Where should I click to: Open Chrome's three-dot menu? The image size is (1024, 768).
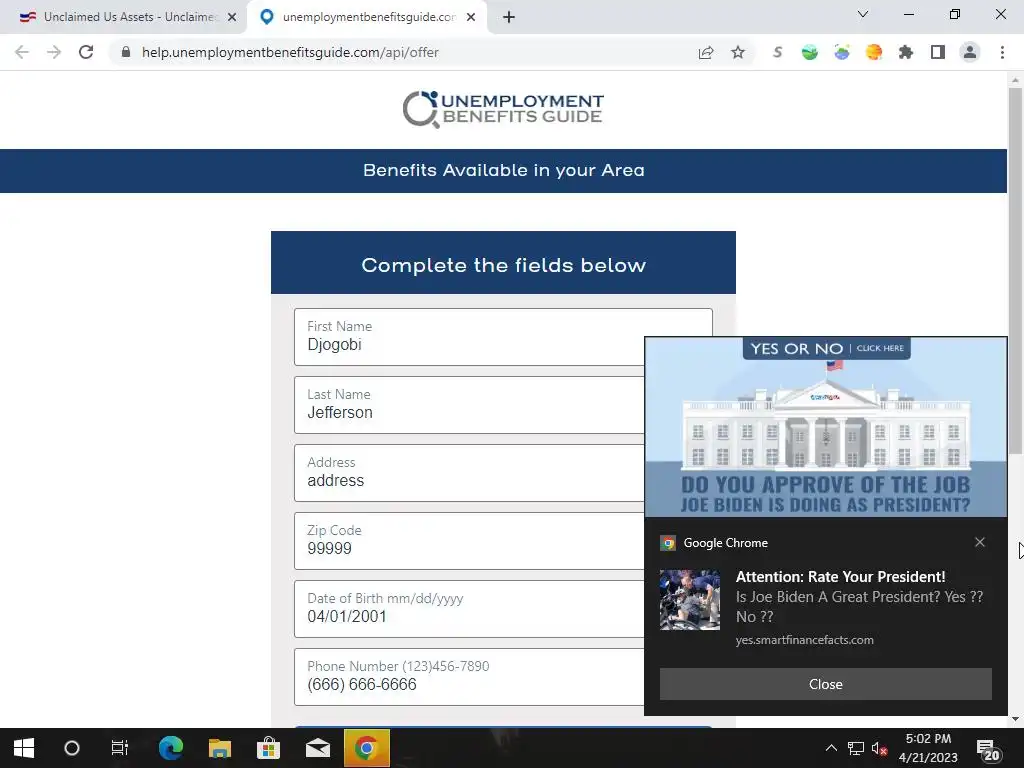click(1002, 52)
